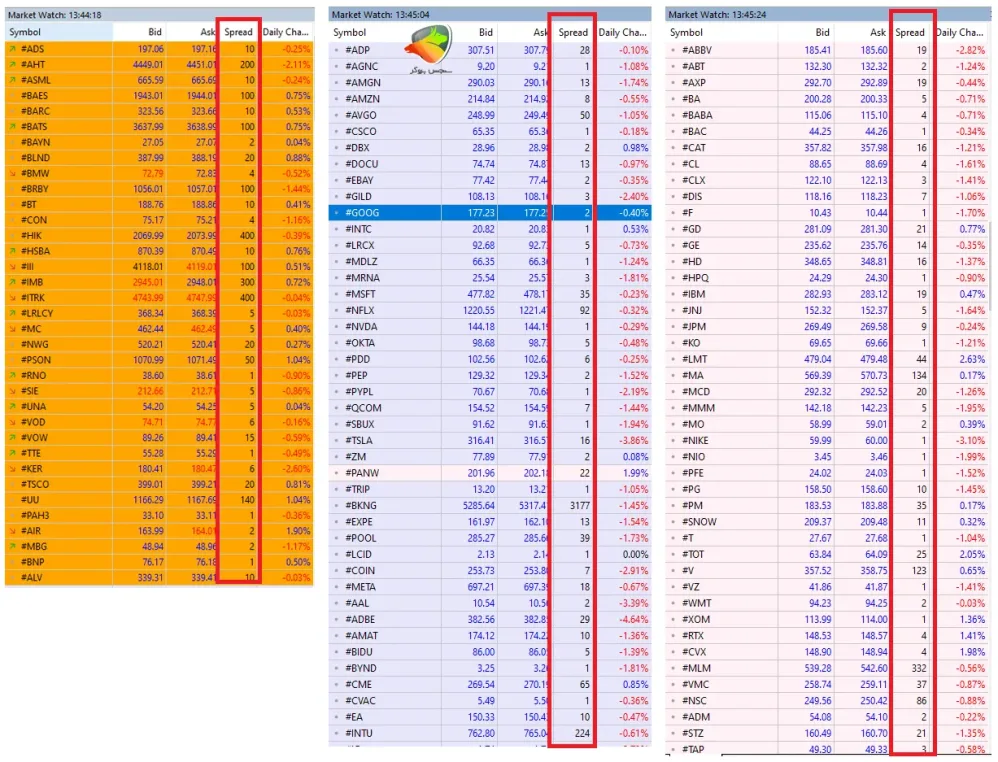Select the #SNOW symbol
Image resolution: width=998 pixels, height=762 pixels.
699,522
